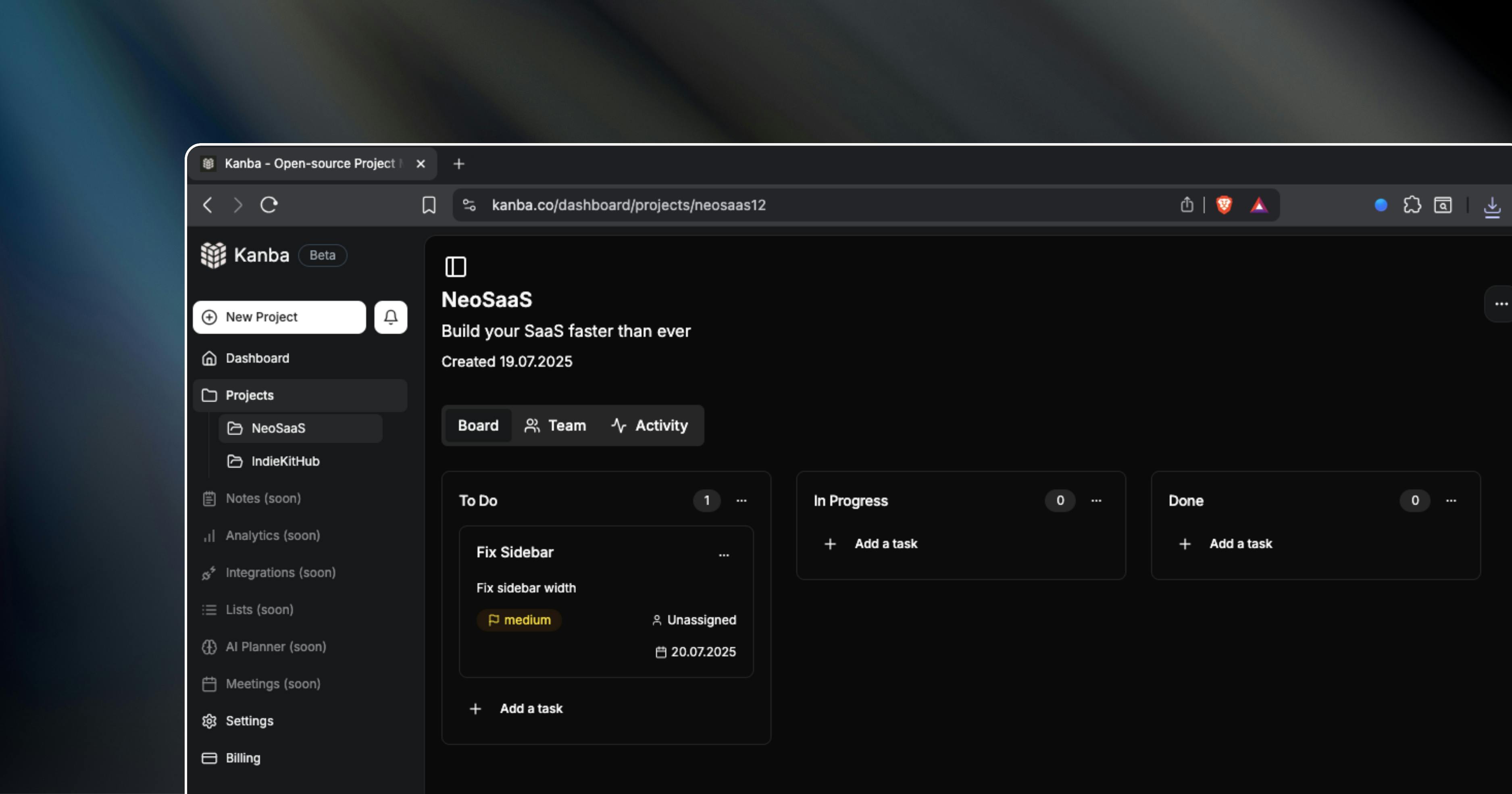
Task: Reload the page
Action: point(269,205)
